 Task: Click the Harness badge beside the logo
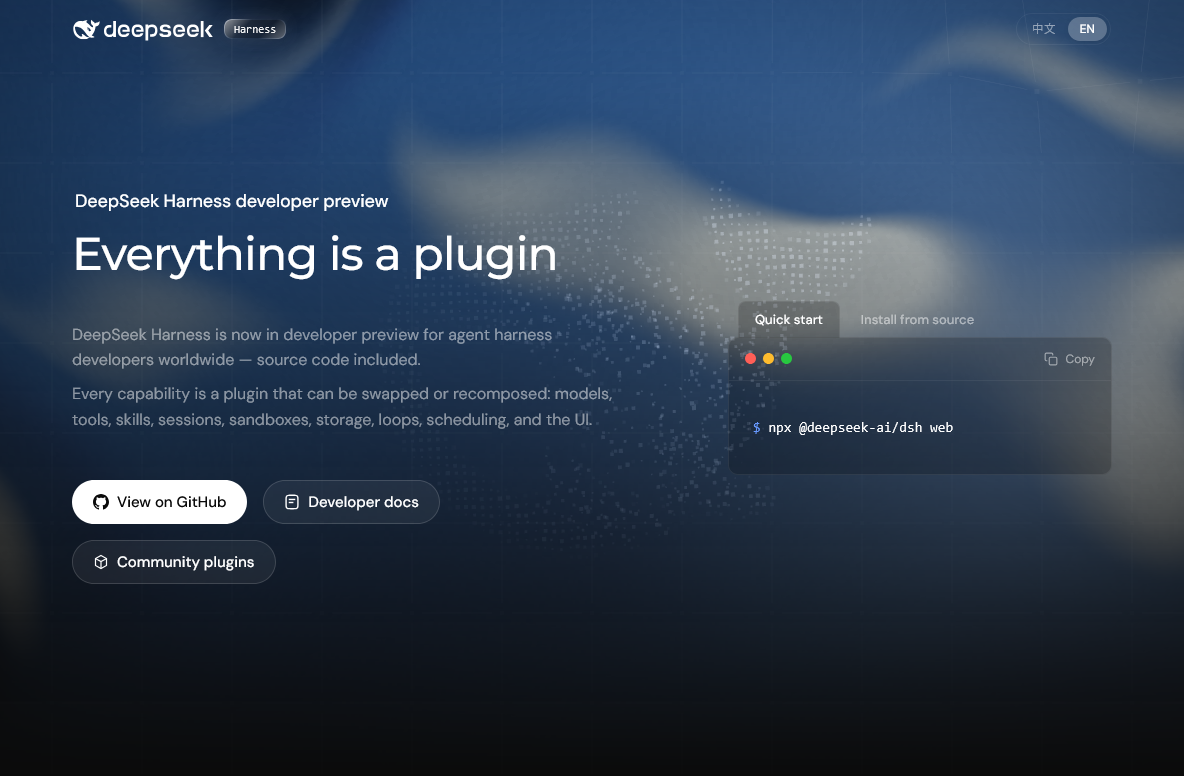pyautogui.click(x=254, y=29)
